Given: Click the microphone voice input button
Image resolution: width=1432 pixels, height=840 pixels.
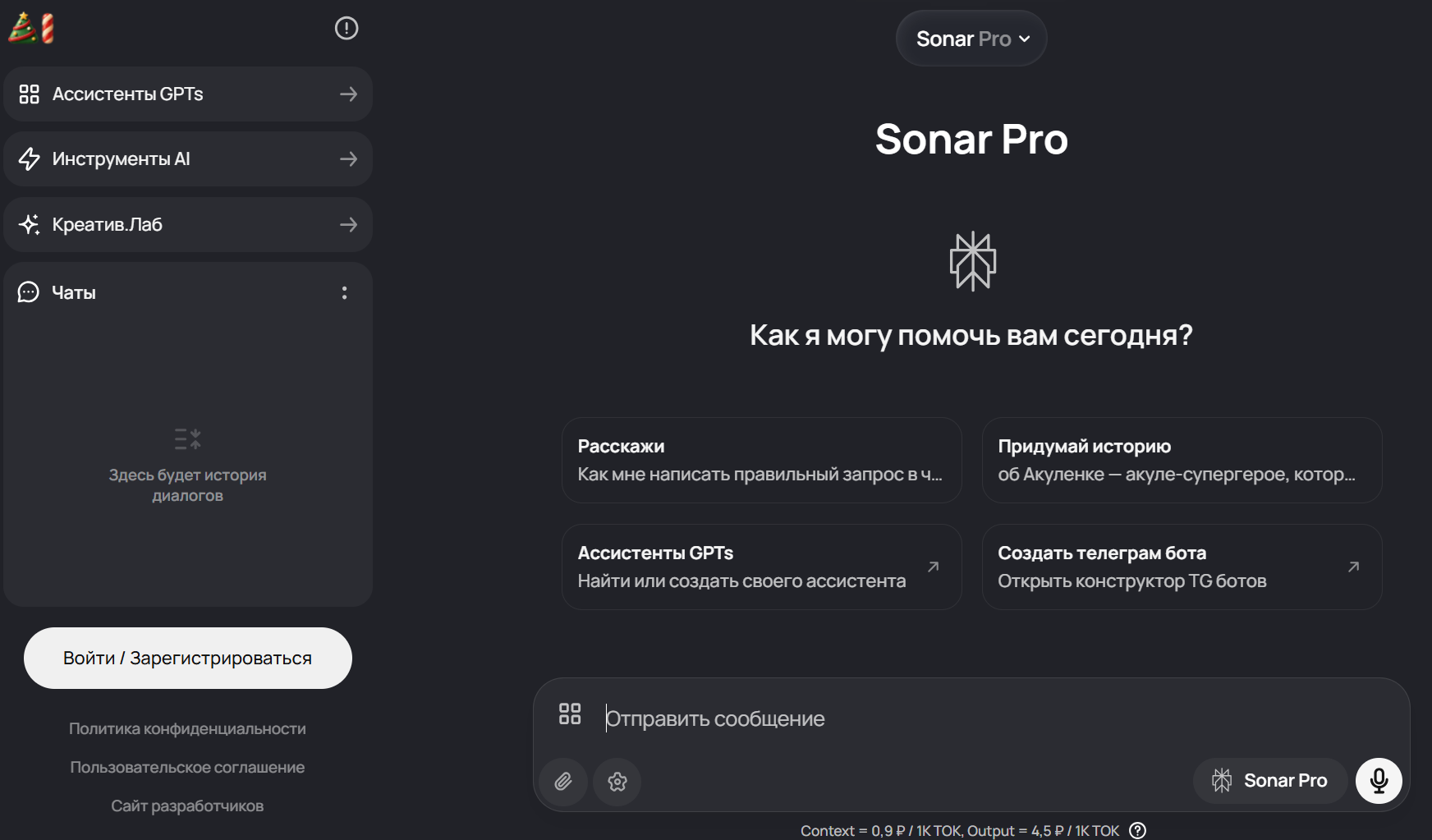Looking at the screenshot, I should pyautogui.click(x=1379, y=780).
